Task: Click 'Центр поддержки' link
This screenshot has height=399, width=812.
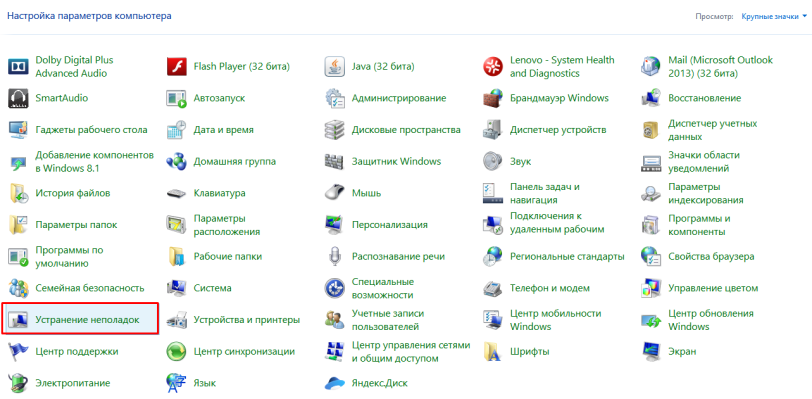Action: click(77, 352)
